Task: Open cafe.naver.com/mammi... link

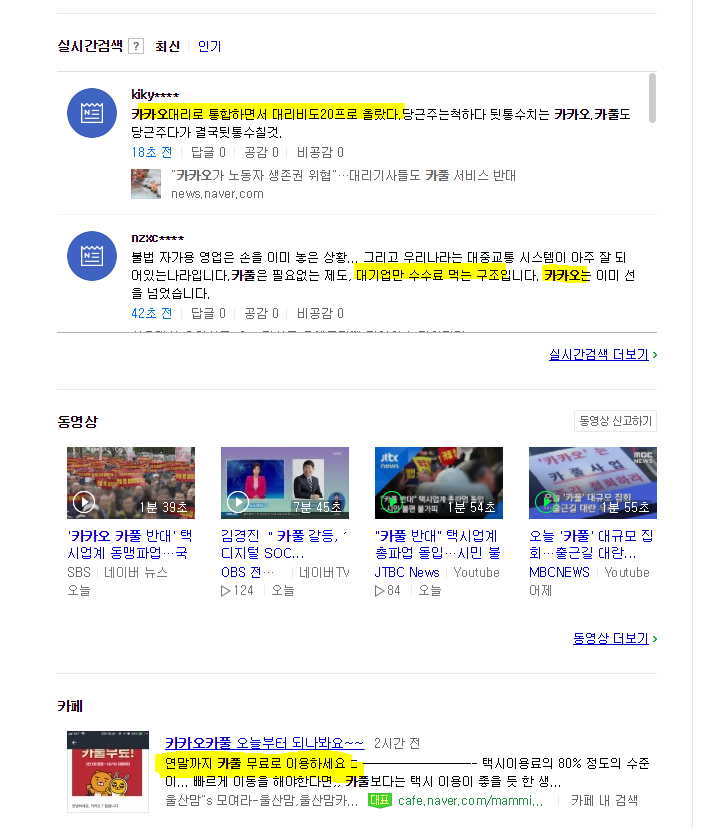Action: 471,801
